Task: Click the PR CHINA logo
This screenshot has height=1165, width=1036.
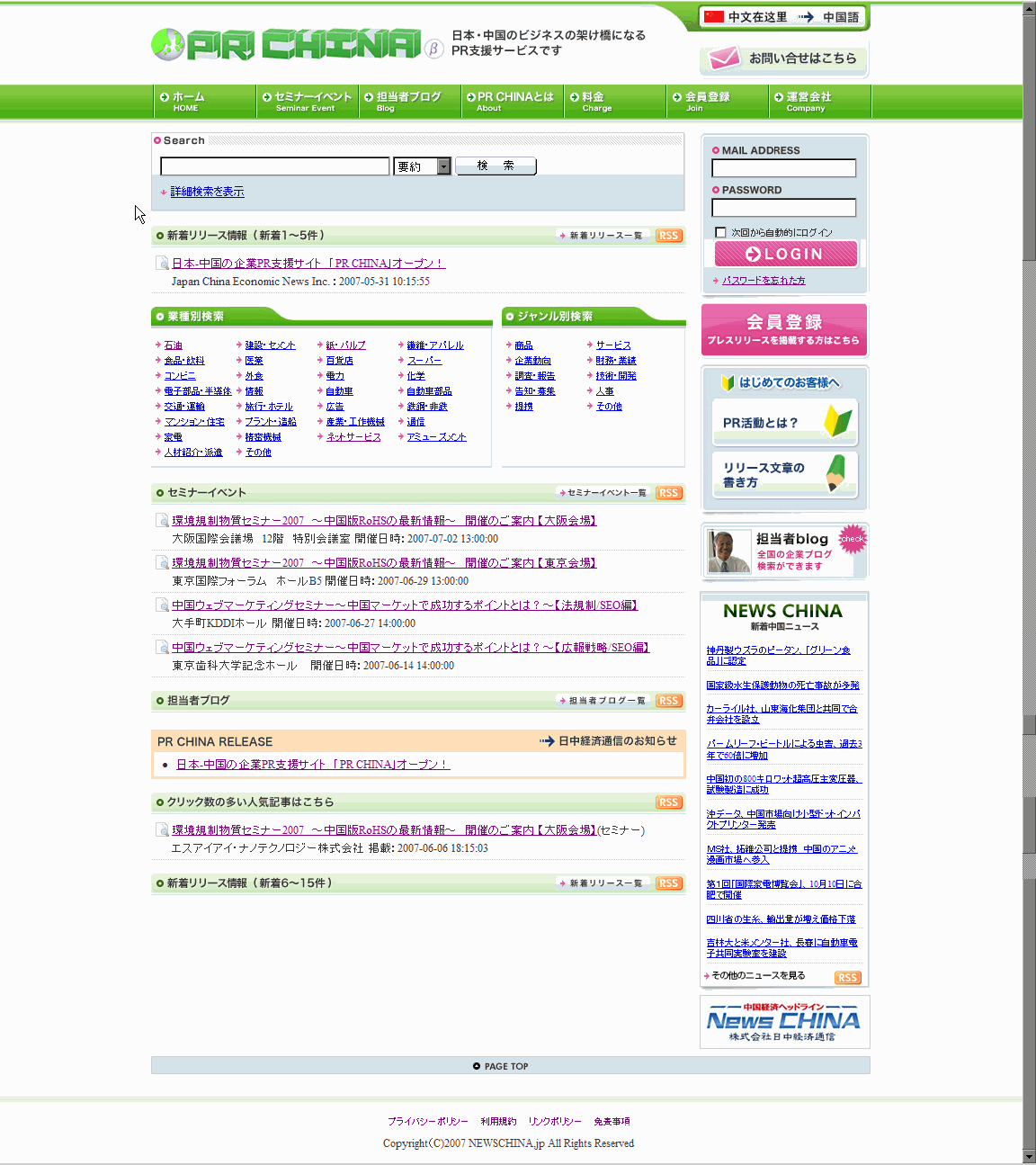Action: click(297, 44)
